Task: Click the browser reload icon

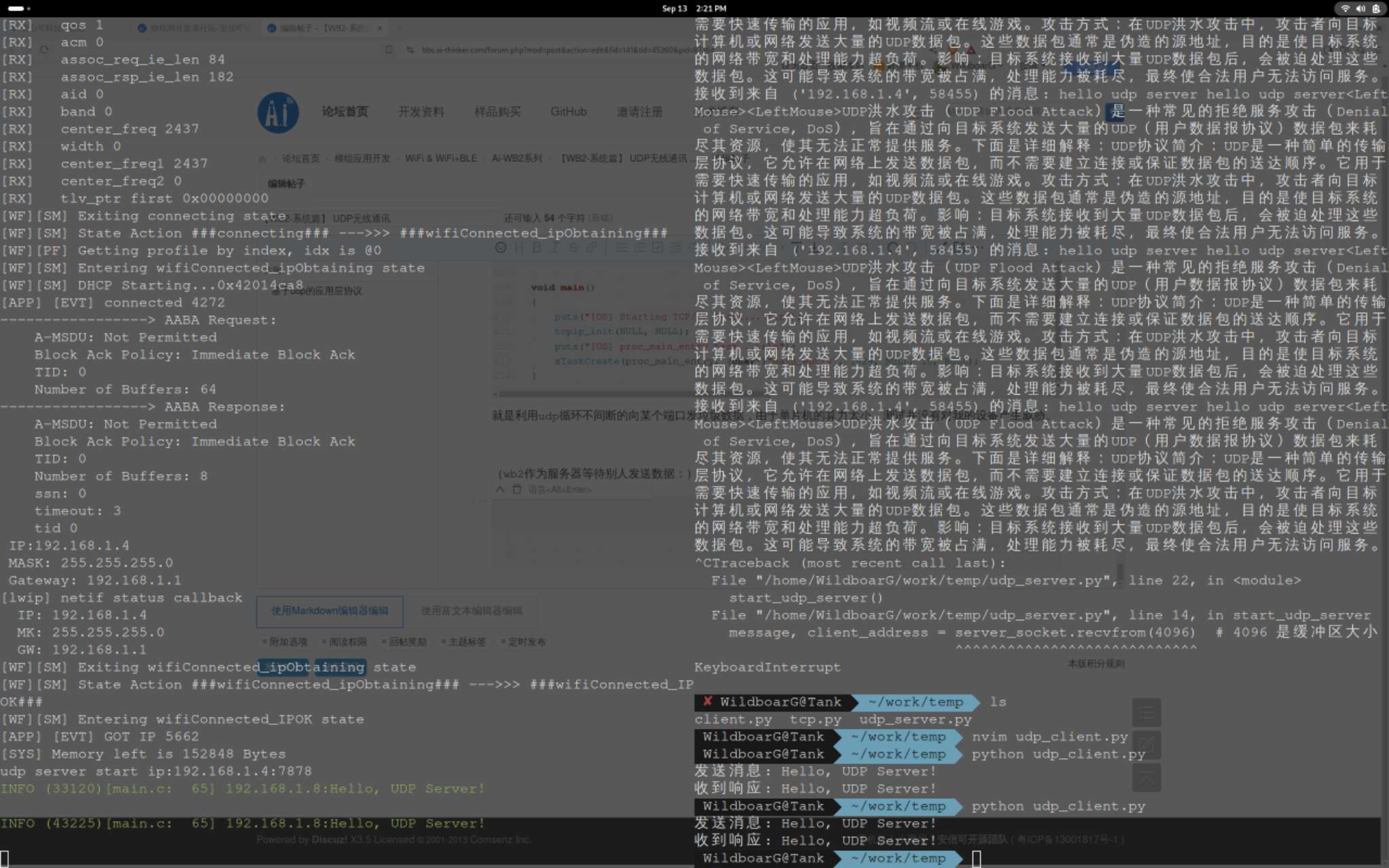Action: click(x=44, y=50)
